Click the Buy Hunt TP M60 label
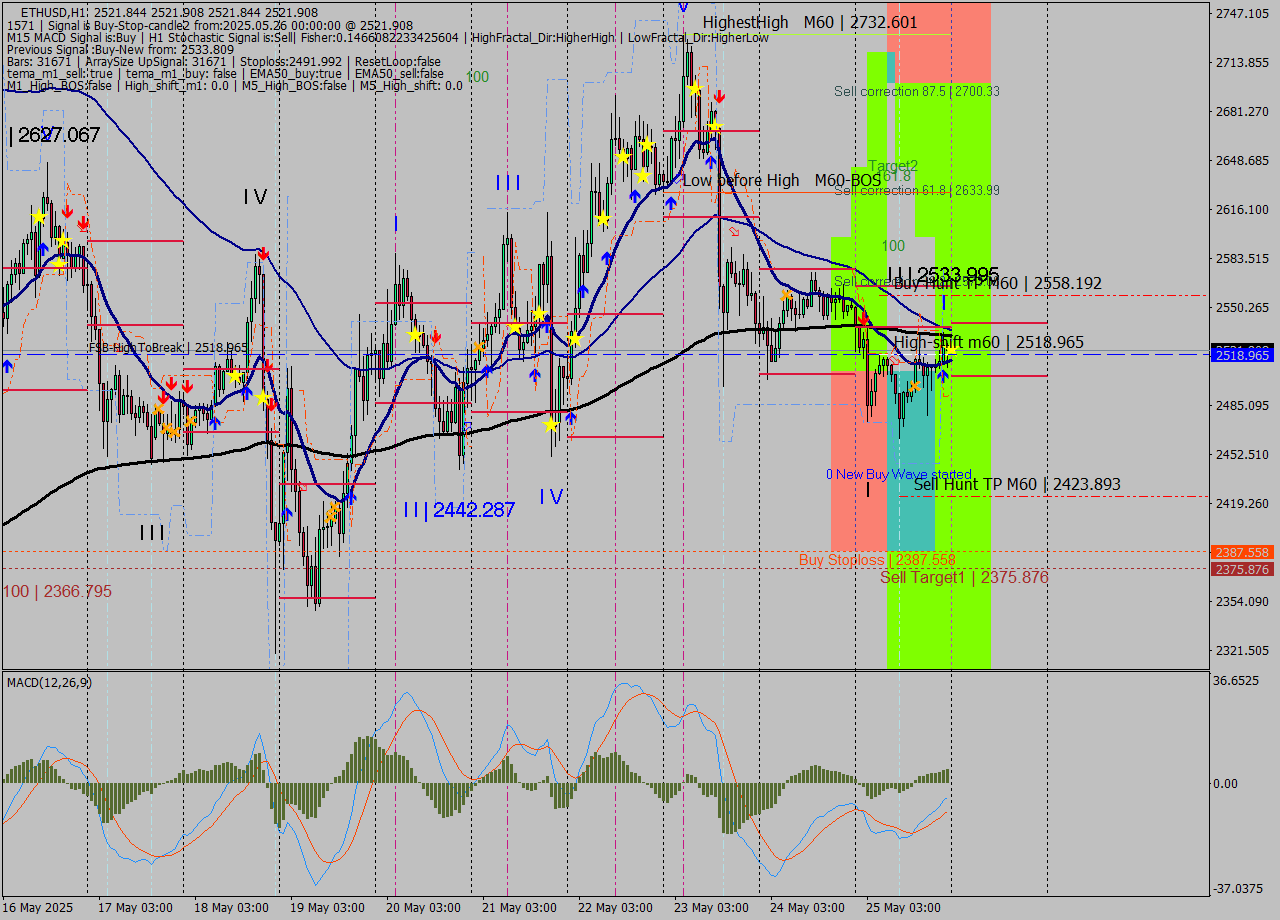 coord(997,284)
